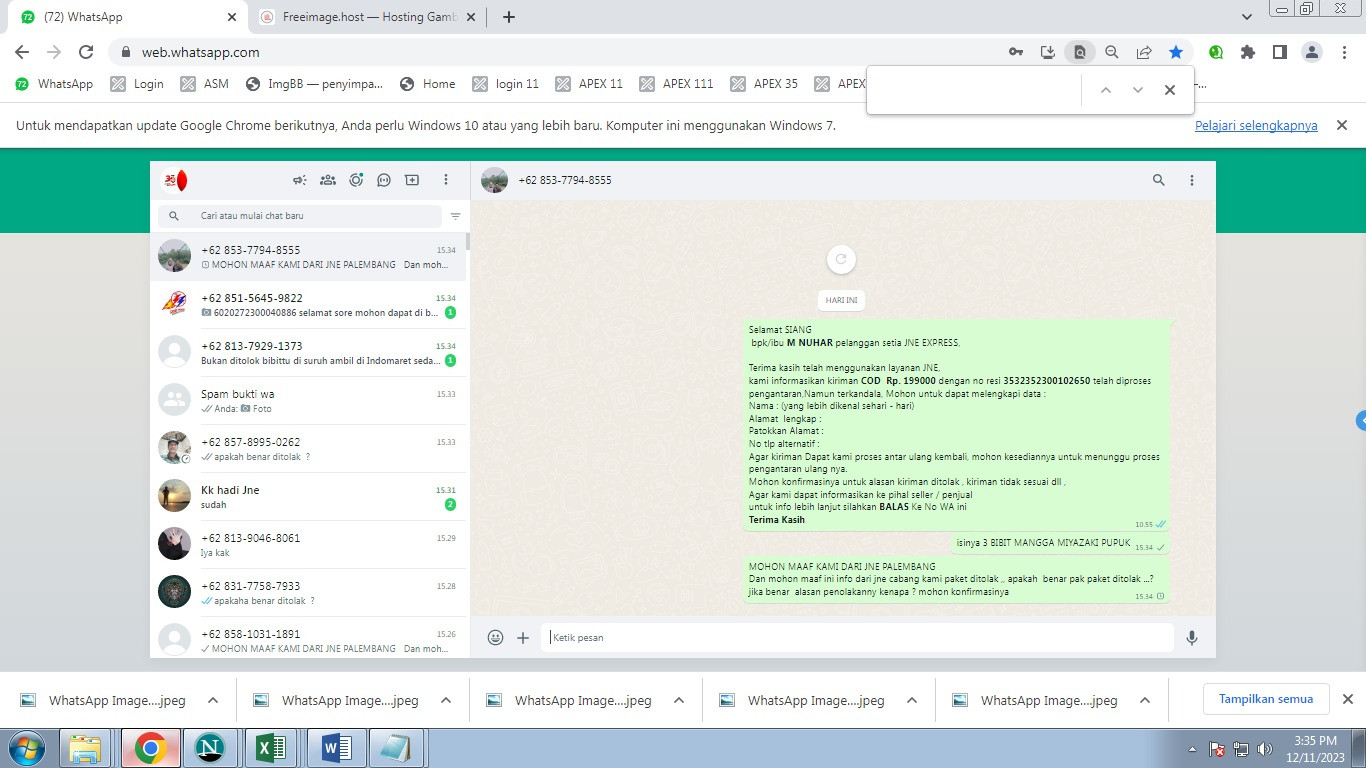Go to next find-in-page result
Image resolution: width=1366 pixels, height=768 pixels.
click(x=1137, y=90)
